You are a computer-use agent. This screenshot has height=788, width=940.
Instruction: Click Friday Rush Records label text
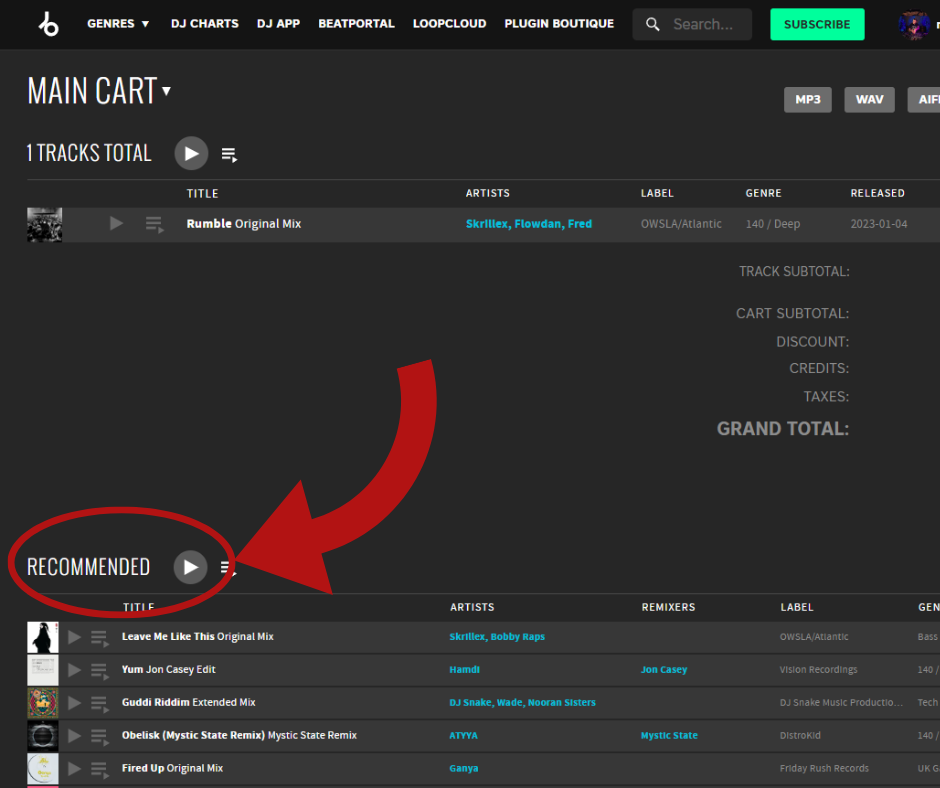pos(824,769)
